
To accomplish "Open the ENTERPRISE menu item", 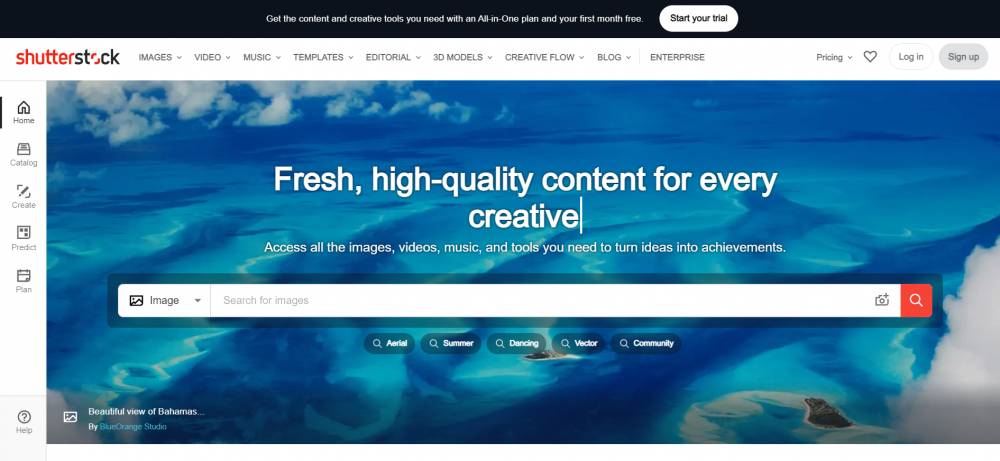I will (677, 57).
